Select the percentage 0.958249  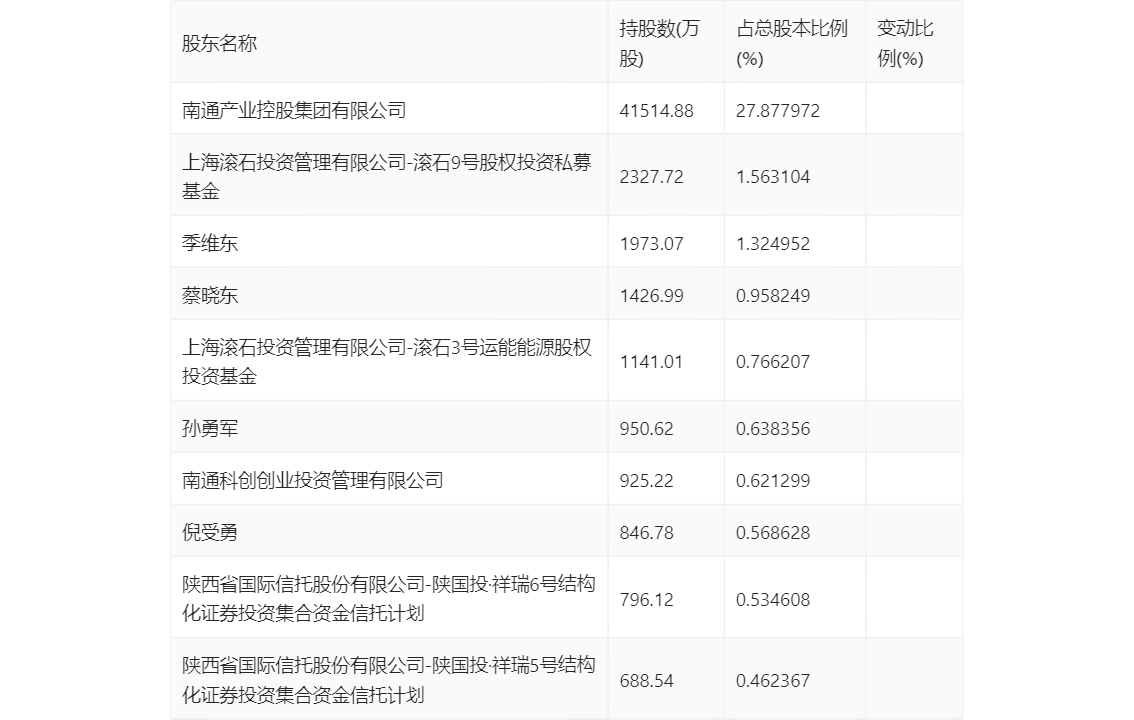(772, 296)
